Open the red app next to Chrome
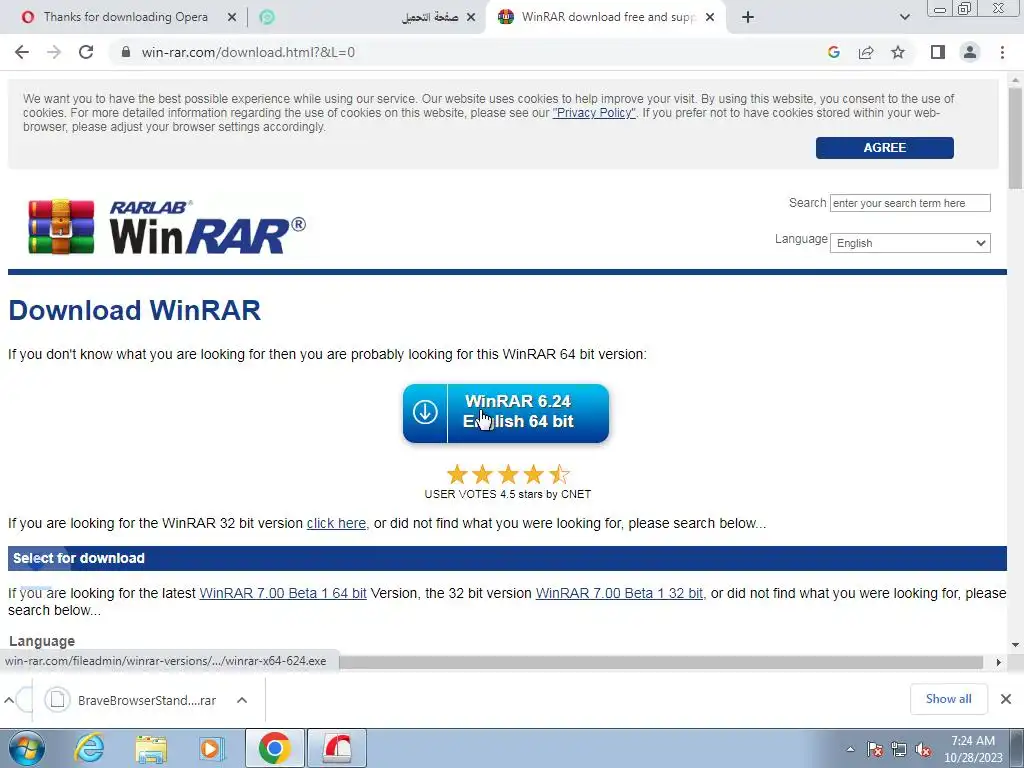The width and height of the screenshot is (1024, 768). (x=337, y=748)
